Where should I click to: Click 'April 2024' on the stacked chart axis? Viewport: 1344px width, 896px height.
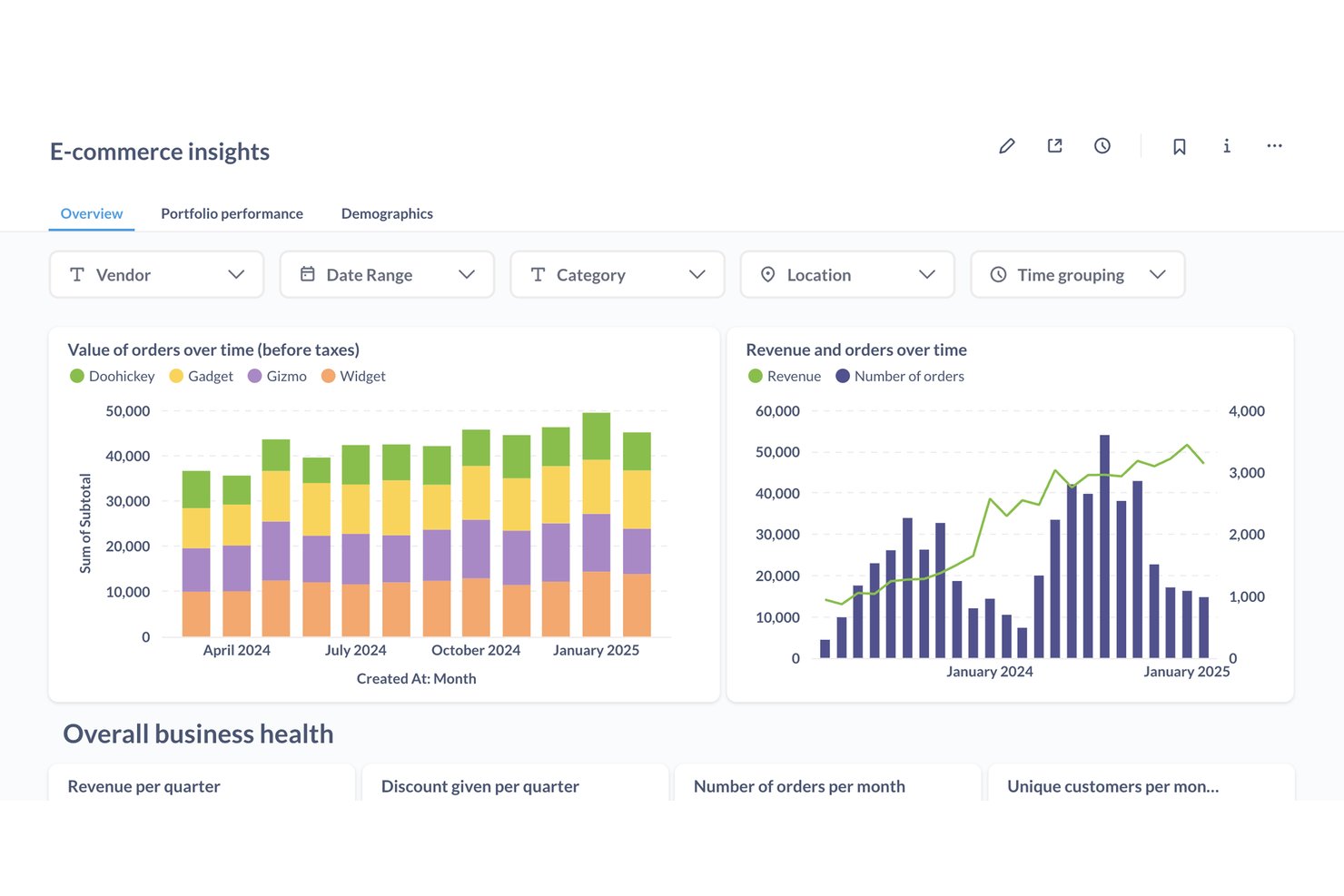point(236,650)
